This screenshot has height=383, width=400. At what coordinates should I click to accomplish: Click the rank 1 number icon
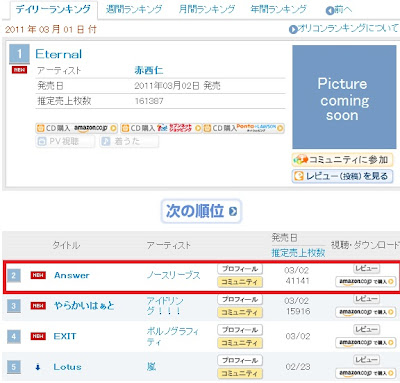19,53
